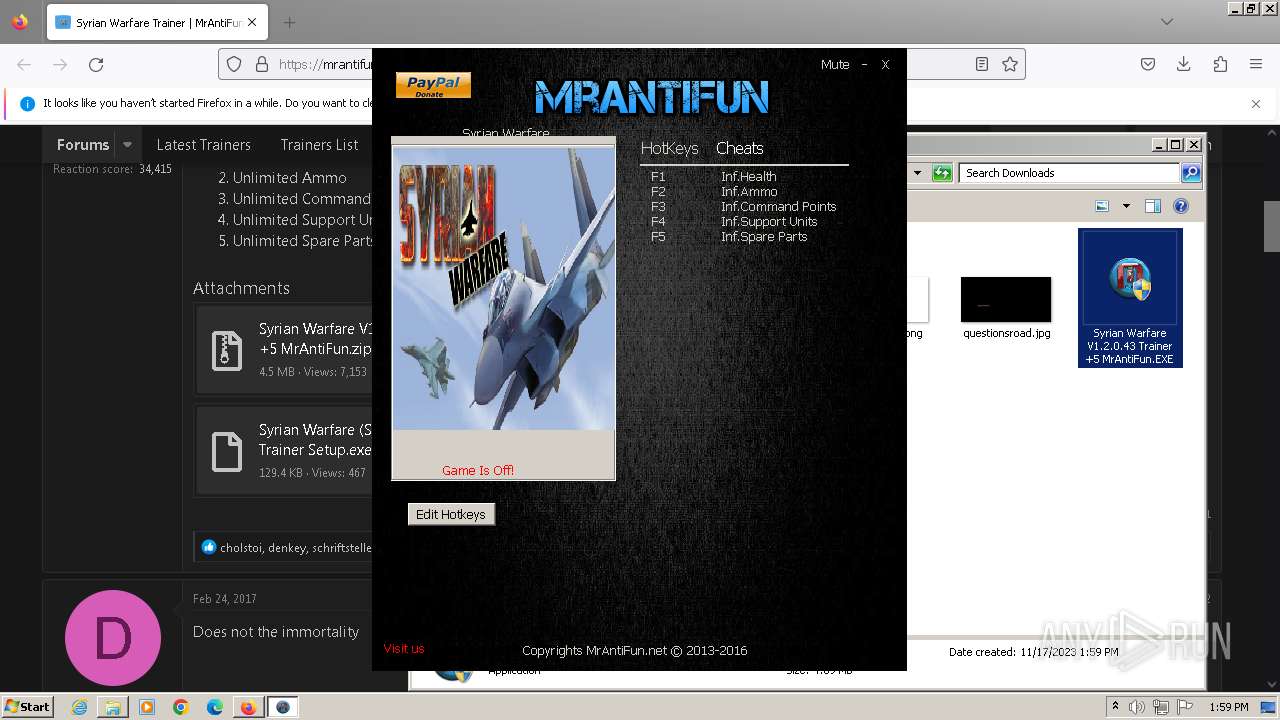The height and width of the screenshot is (720, 1280).
Task: Select the Inf.Support Units cheat entry
Action: coord(769,221)
